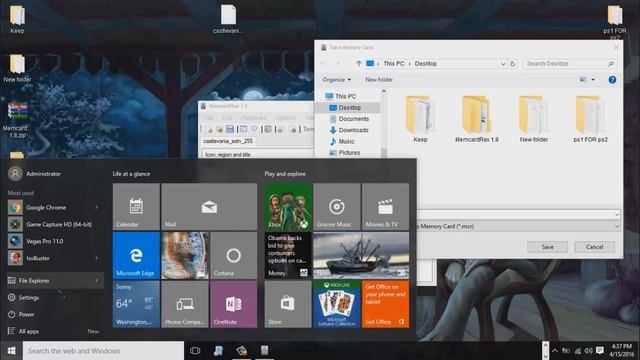Expand Google Chrome jump list arrow
640x360 pixels.
pos(97,207)
